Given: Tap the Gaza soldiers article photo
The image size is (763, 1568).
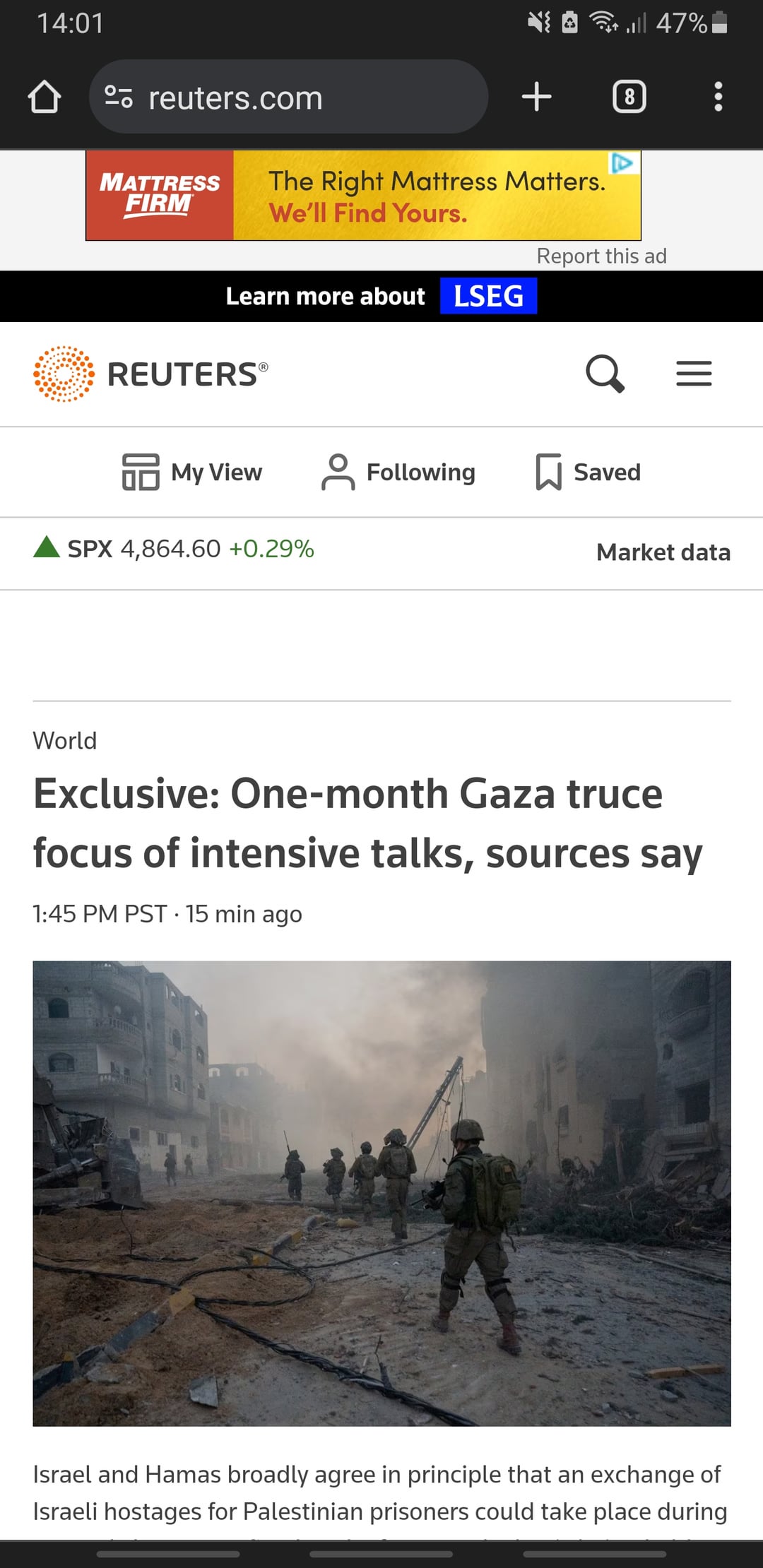Looking at the screenshot, I should [381, 1193].
